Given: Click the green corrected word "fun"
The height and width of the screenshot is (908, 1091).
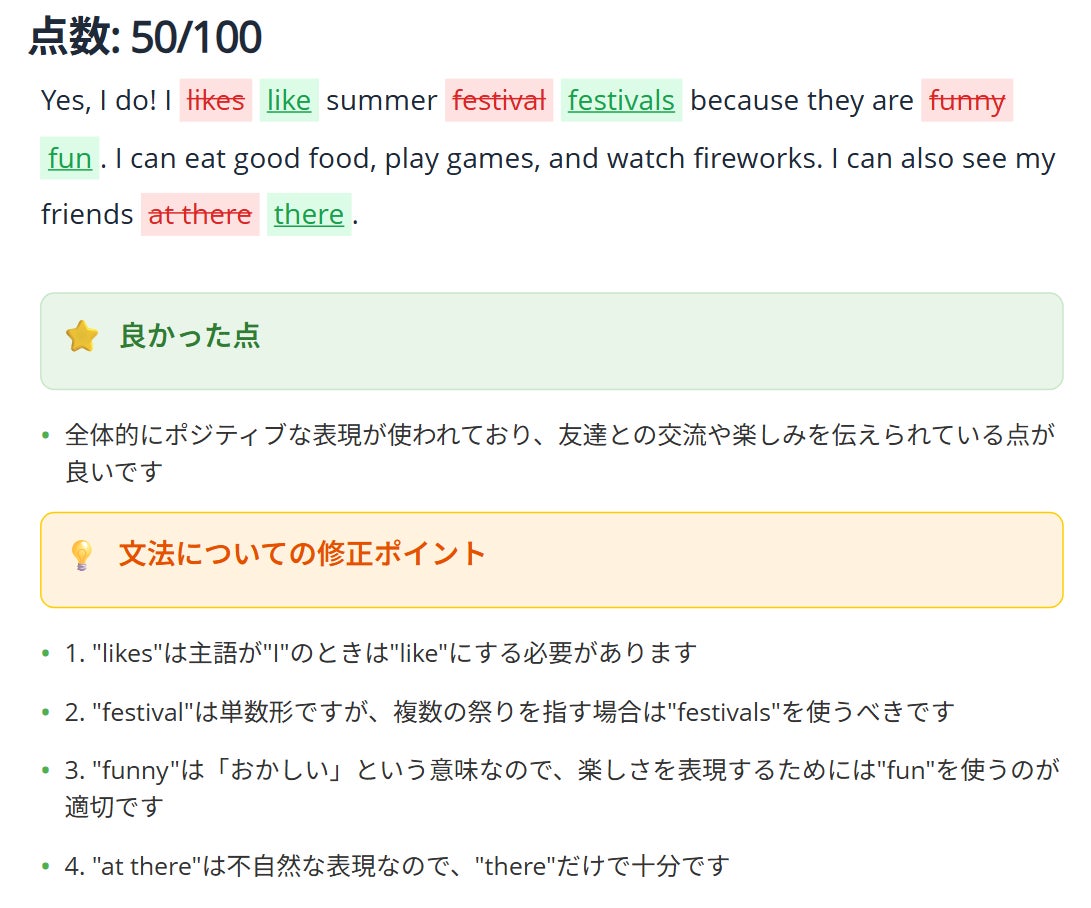Looking at the screenshot, I should [x=70, y=158].
